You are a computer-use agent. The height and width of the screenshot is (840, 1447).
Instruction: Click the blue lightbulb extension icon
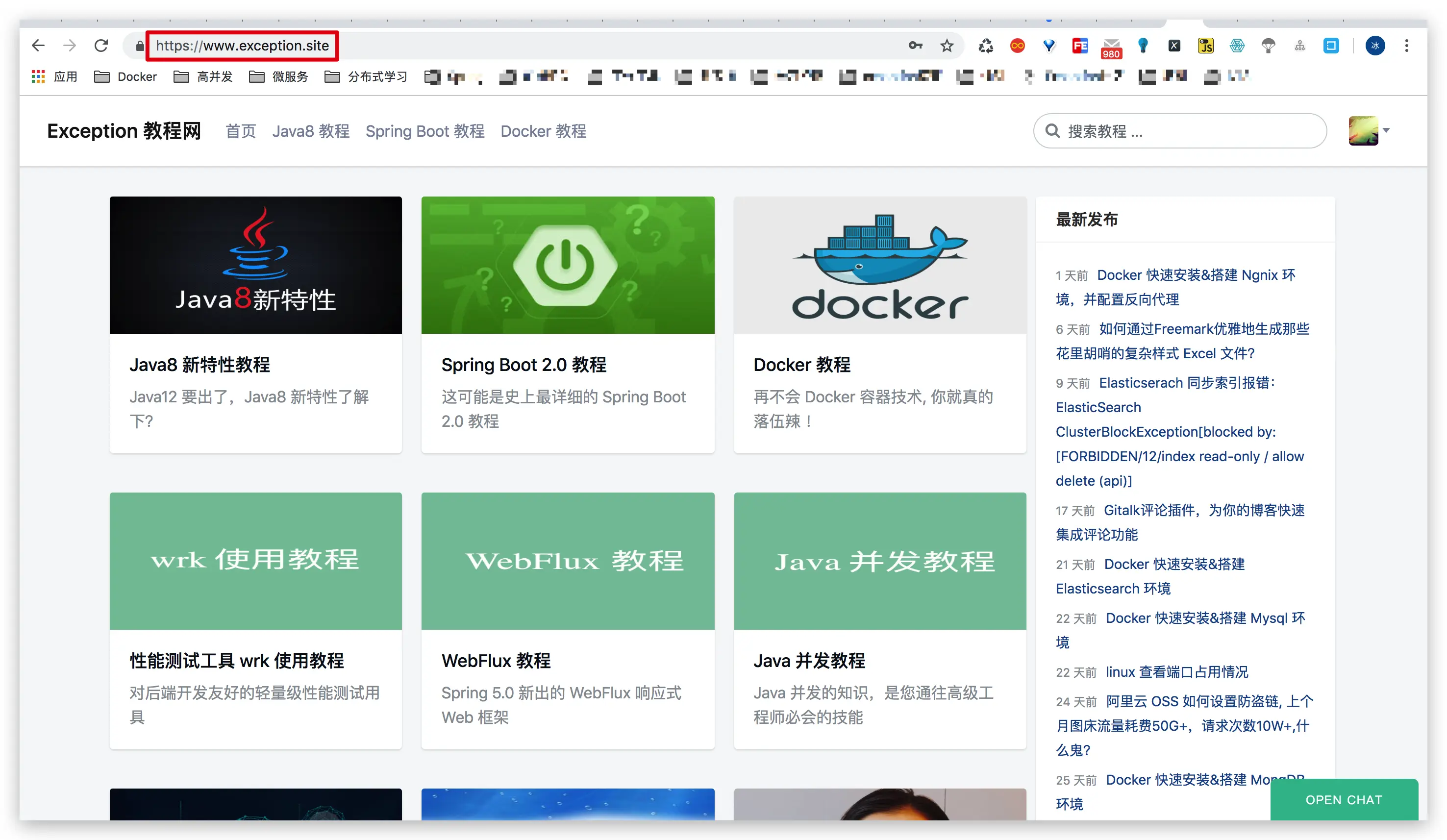[x=1143, y=46]
